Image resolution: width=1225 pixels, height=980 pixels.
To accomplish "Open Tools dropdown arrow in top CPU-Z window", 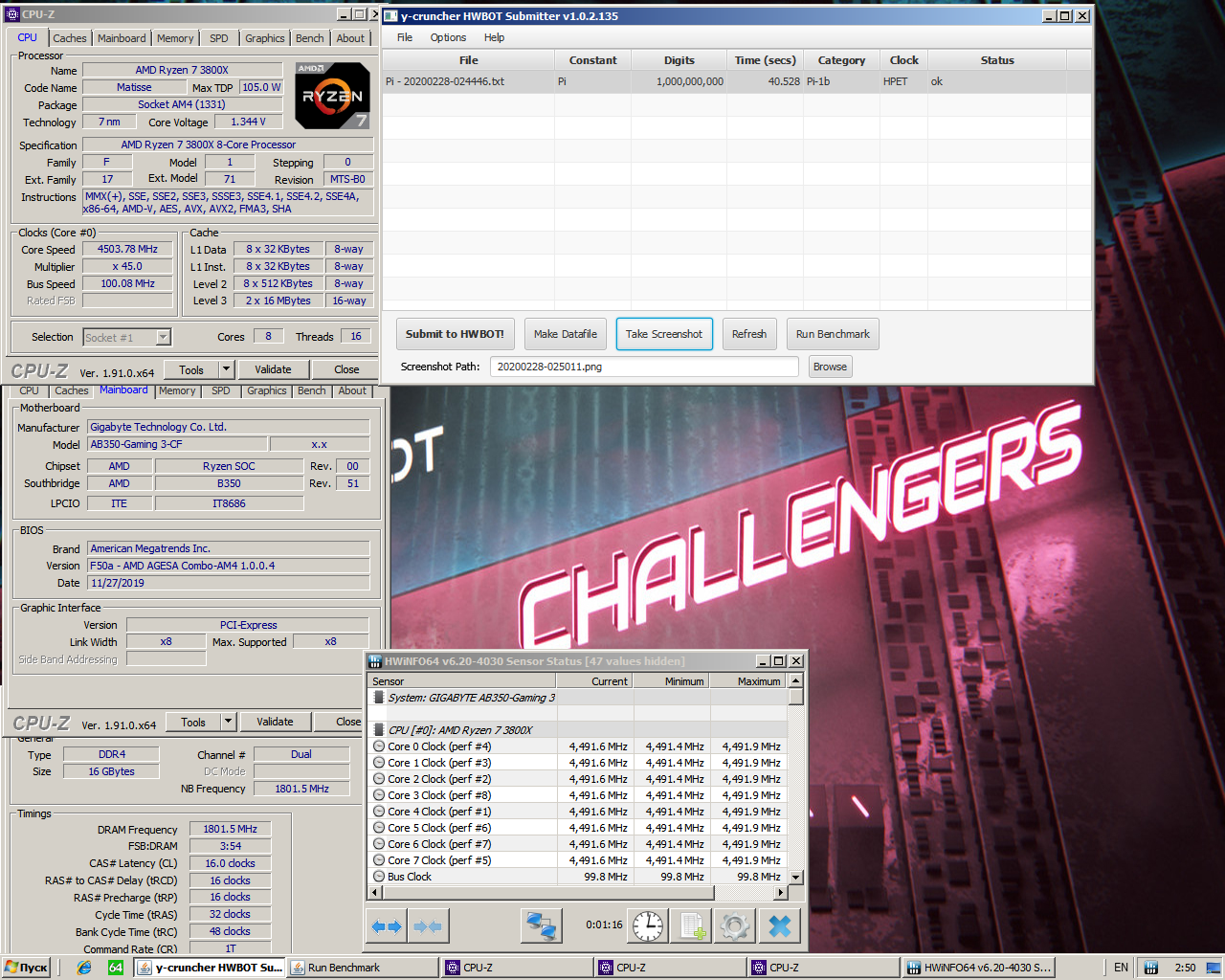I will click(227, 369).
